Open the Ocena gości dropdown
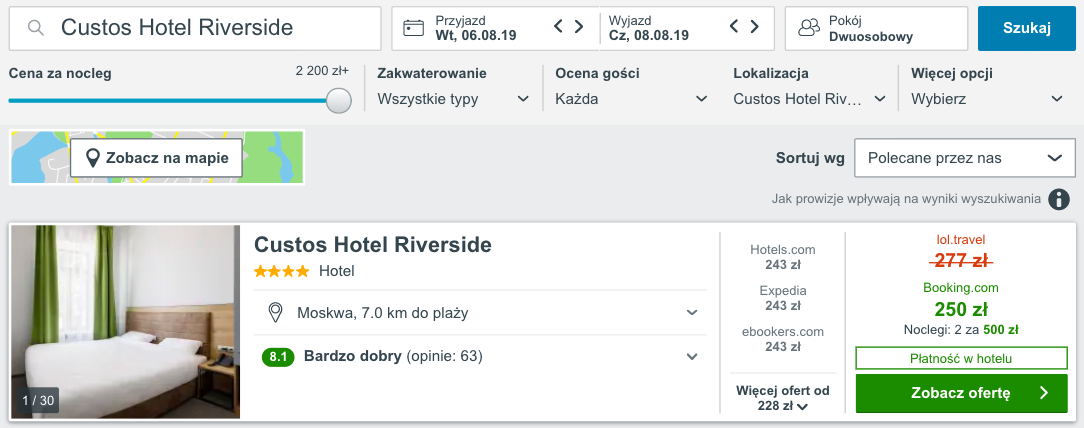The width and height of the screenshot is (1084, 428). pos(632,99)
